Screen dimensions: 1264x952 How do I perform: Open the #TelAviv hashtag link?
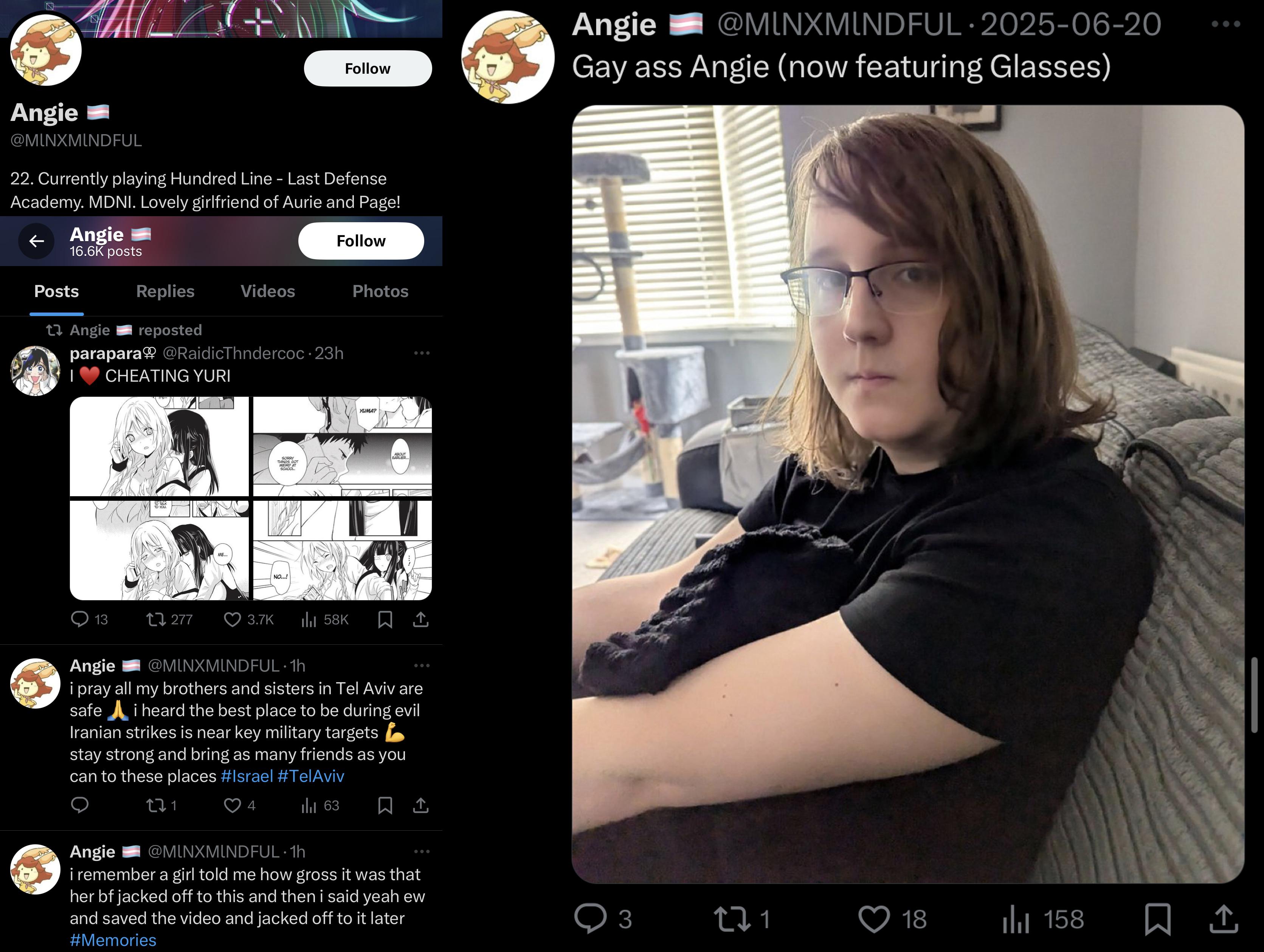(310, 776)
